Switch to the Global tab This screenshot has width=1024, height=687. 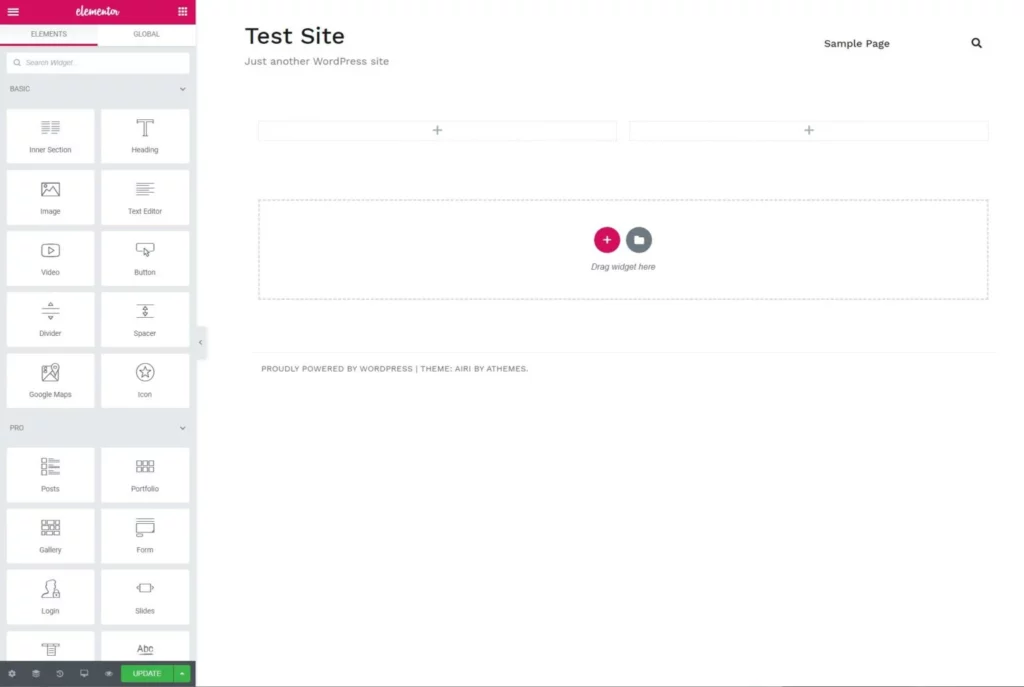point(146,34)
